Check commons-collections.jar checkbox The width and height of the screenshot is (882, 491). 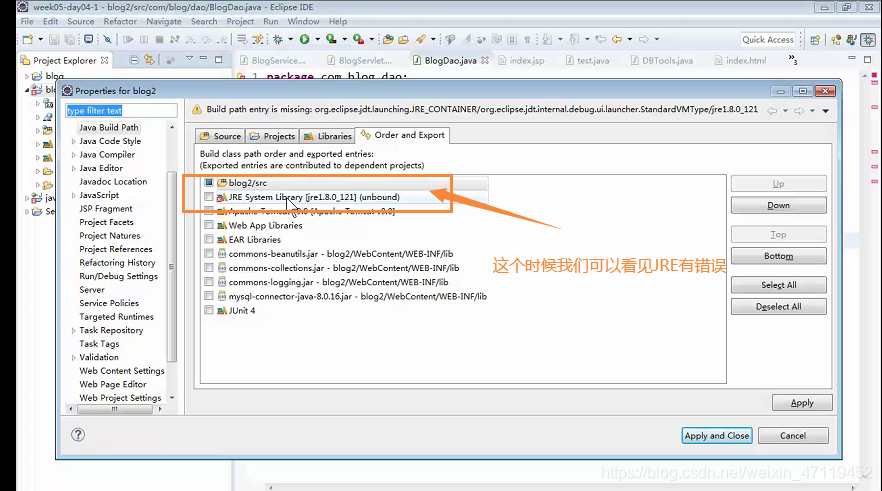(x=209, y=268)
